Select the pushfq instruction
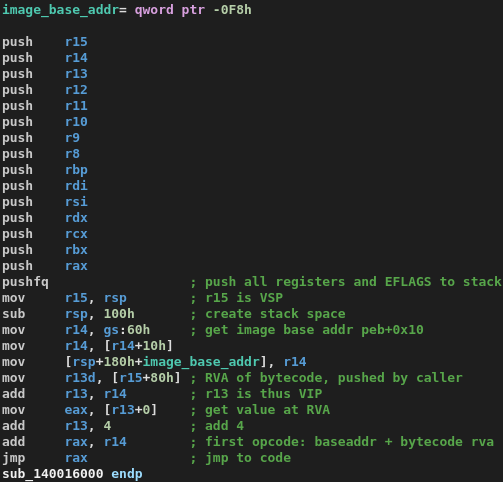503x482 pixels. [25, 282]
